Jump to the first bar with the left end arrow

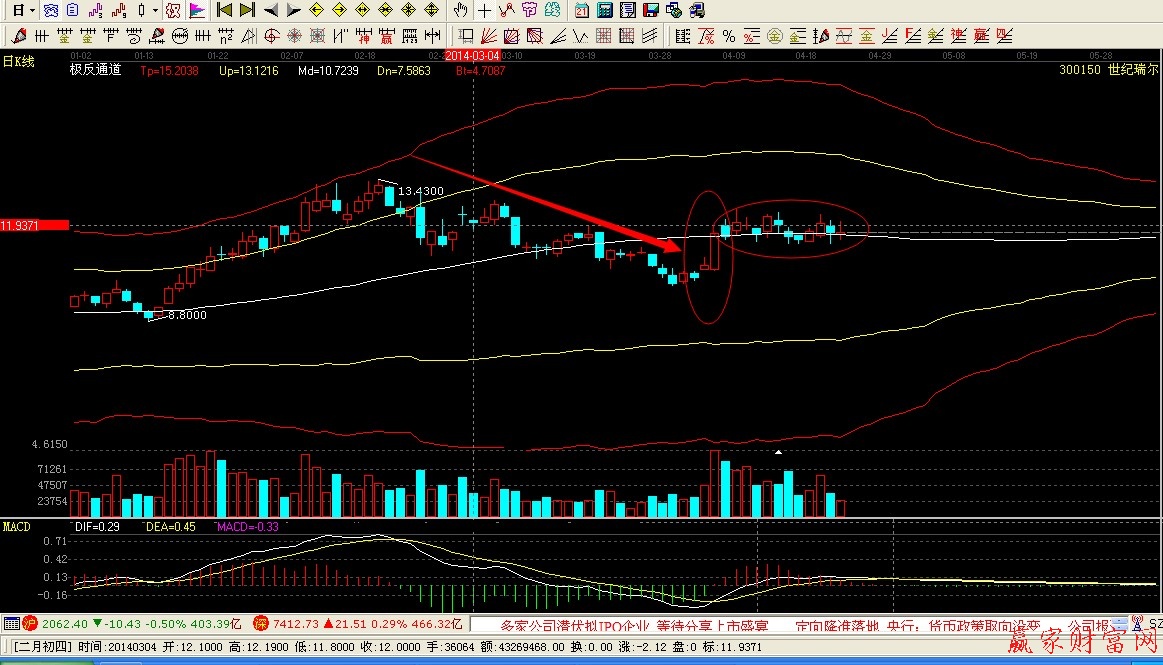click(x=225, y=11)
